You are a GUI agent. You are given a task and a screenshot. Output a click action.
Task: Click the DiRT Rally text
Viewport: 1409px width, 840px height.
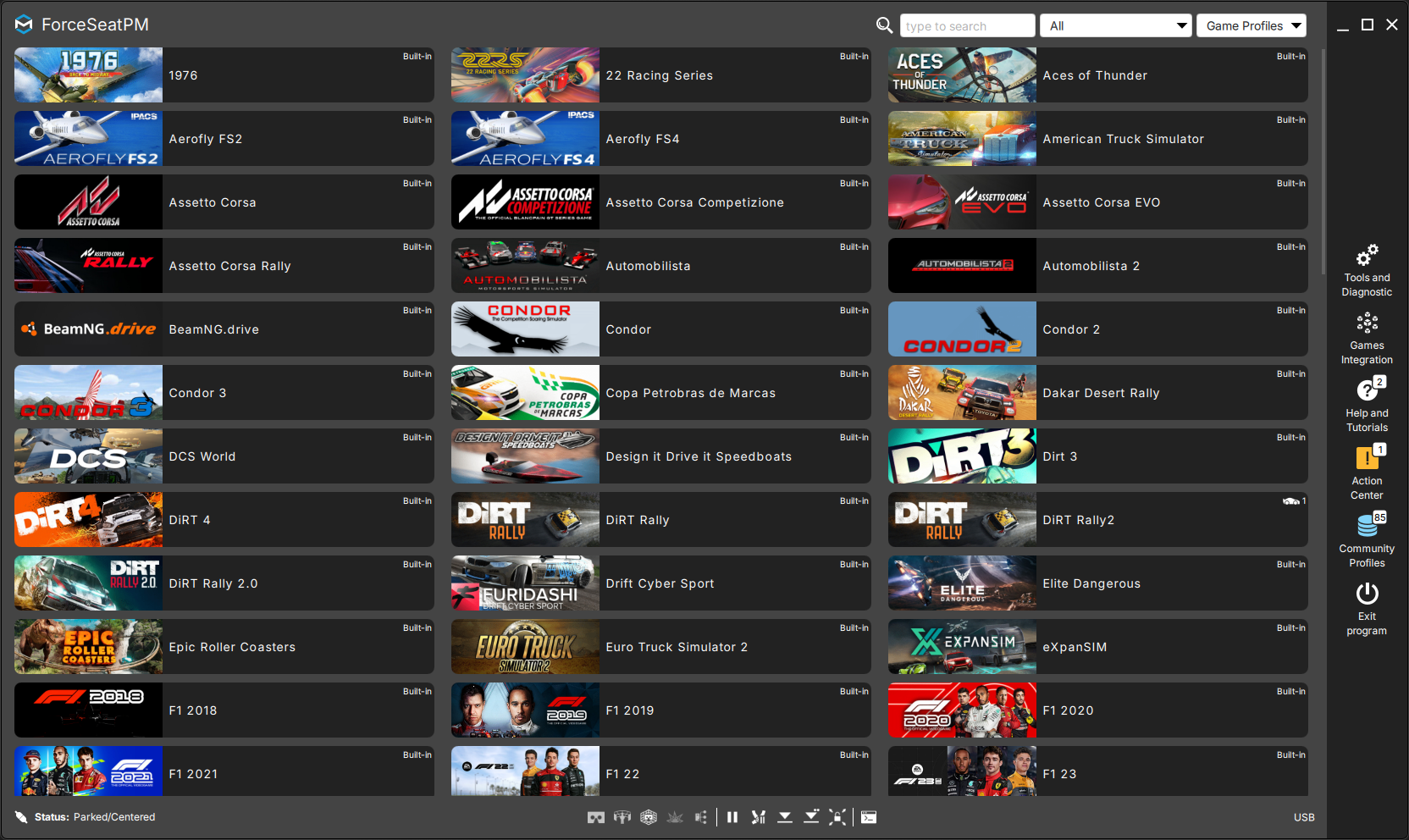tap(638, 520)
